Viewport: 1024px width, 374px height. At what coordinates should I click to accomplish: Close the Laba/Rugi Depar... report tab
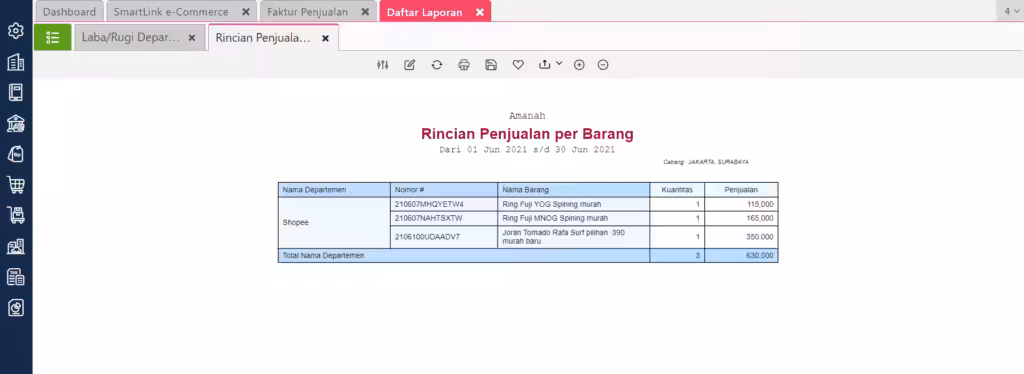[192, 38]
